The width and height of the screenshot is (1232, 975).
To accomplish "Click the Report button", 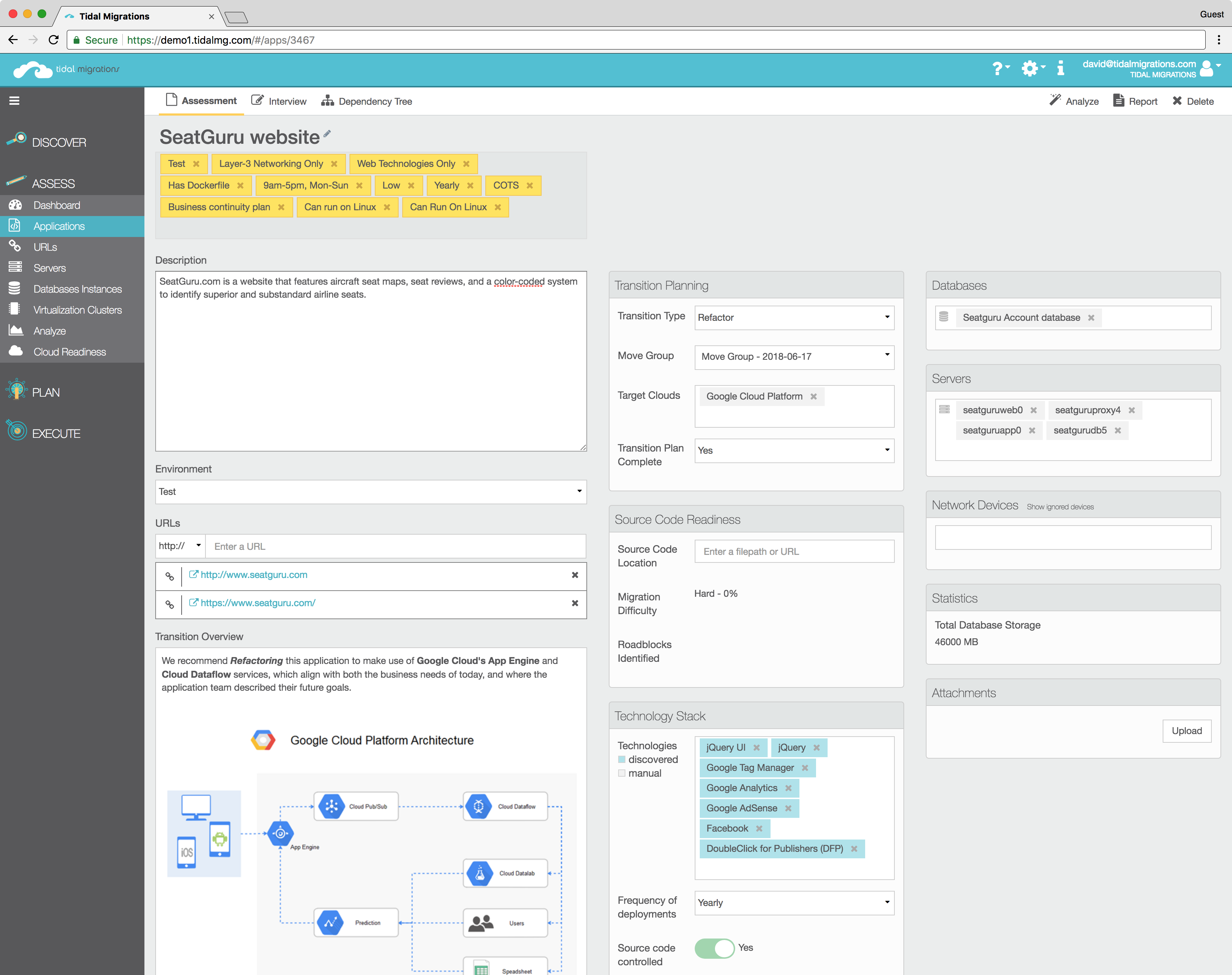I will click(1135, 101).
